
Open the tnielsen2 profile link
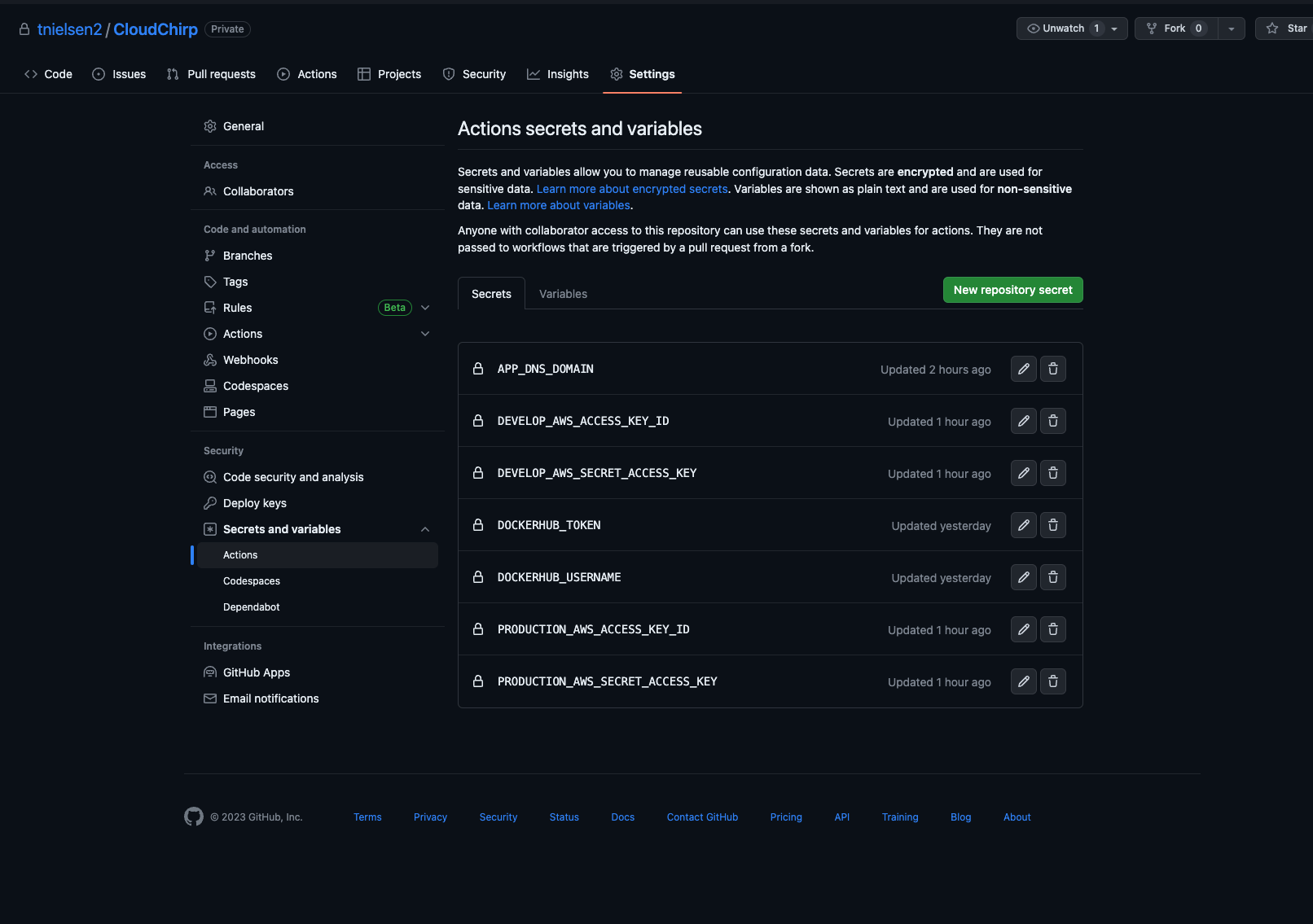coord(69,29)
